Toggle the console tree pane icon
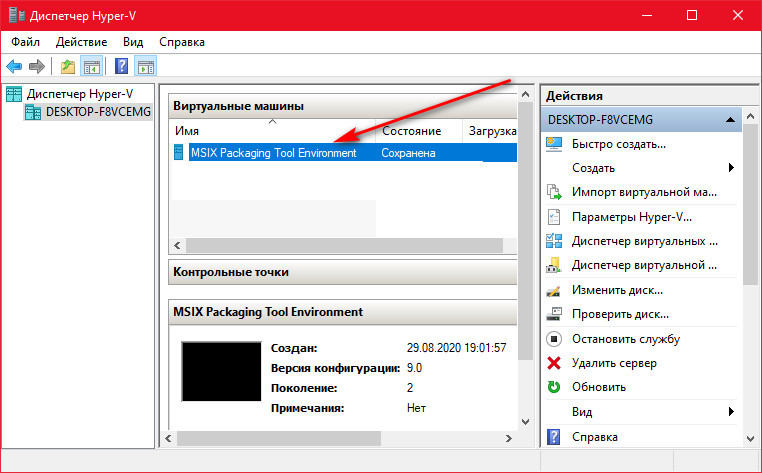Viewport: 762px width, 473px height. point(91,66)
